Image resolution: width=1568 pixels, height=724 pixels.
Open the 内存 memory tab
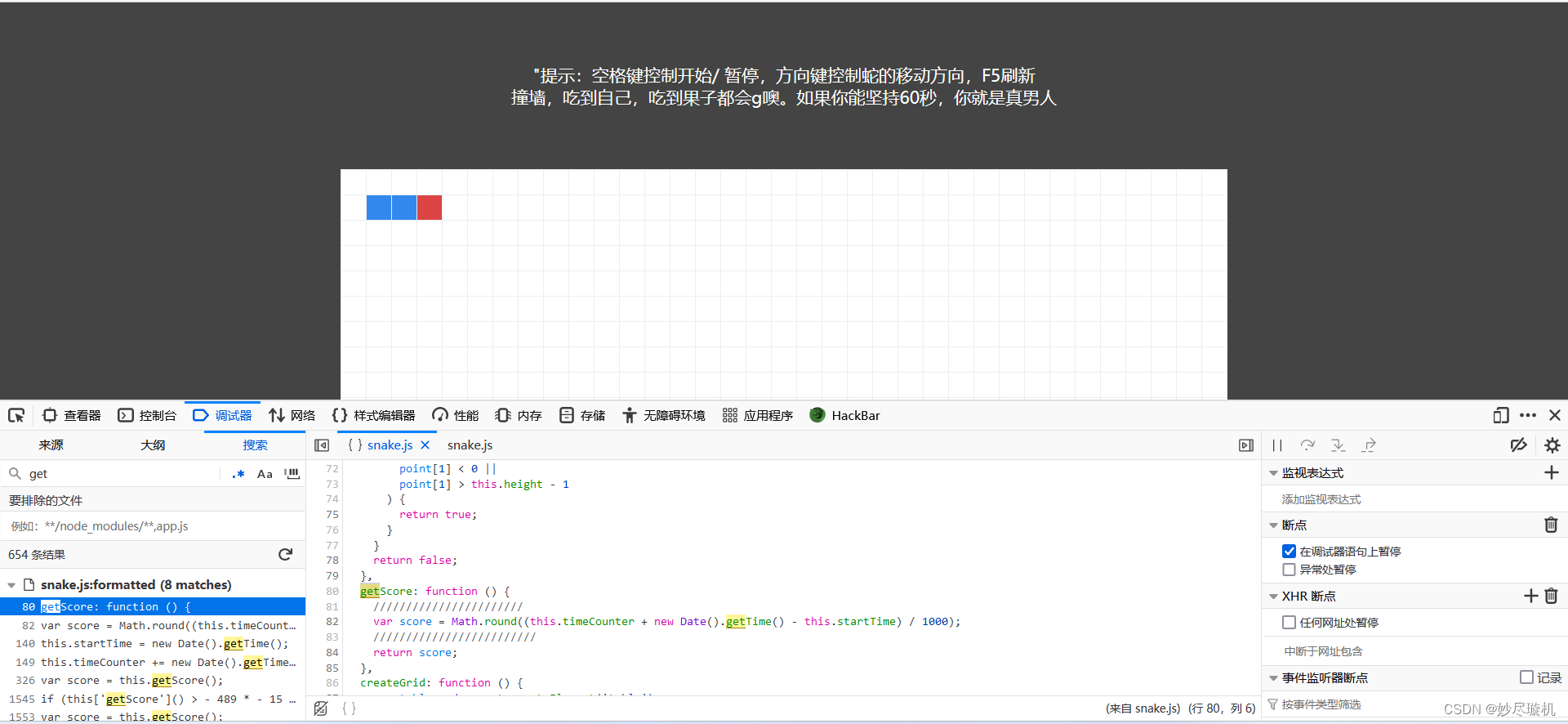click(x=519, y=415)
